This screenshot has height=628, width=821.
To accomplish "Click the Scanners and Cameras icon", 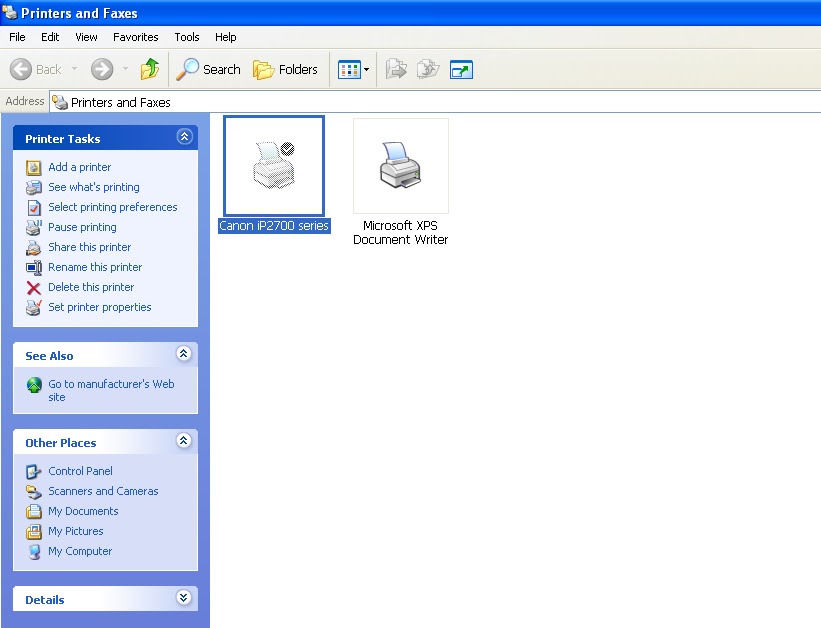I will tap(34, 492).
